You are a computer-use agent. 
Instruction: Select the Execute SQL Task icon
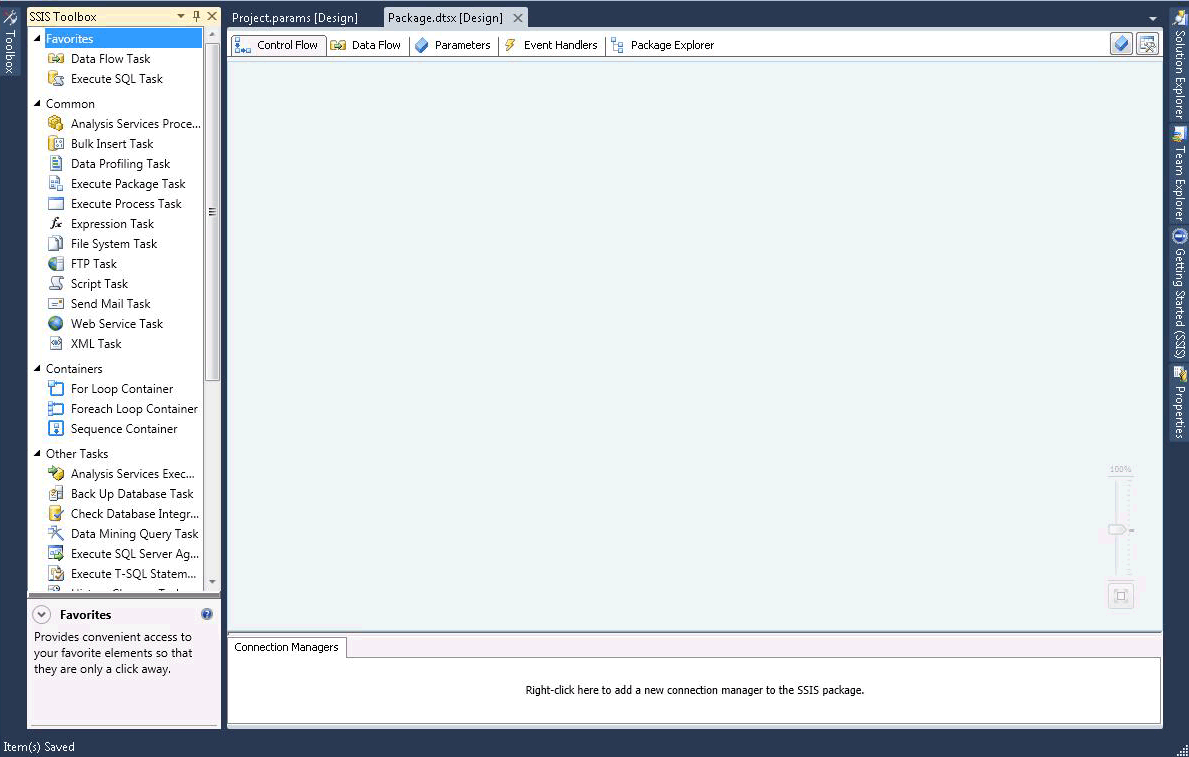pos(57,78)
